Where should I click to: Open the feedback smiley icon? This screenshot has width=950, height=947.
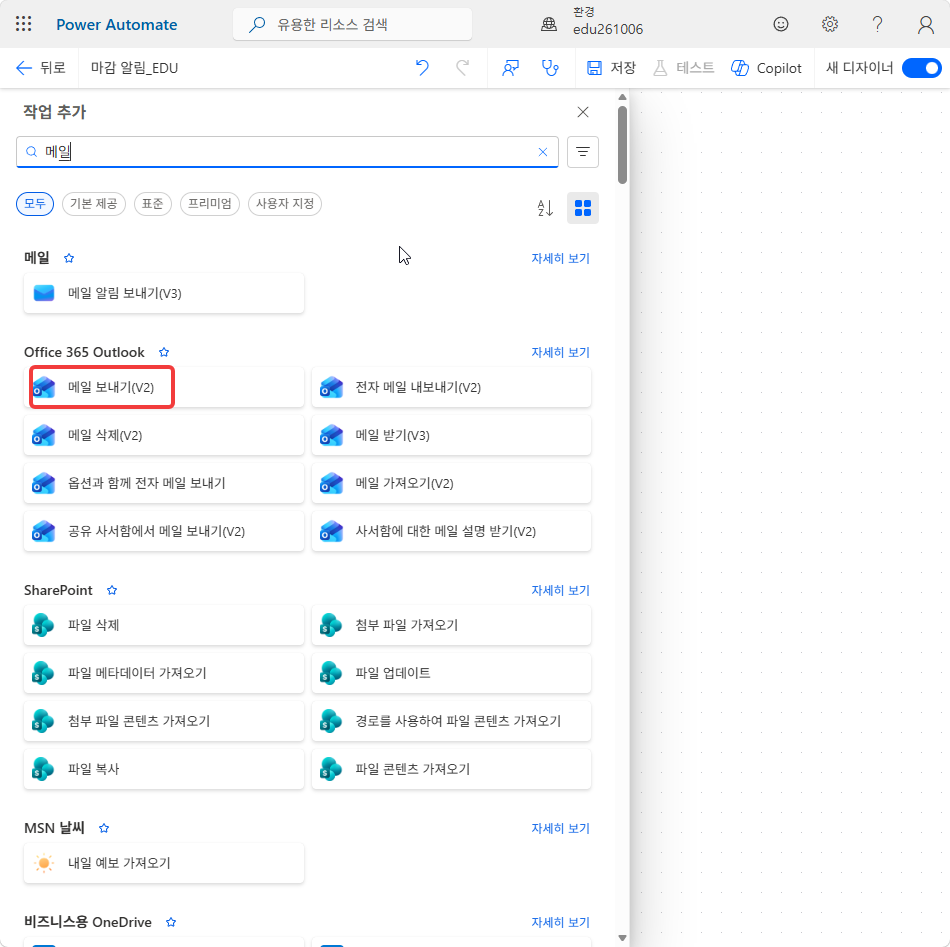tap(781, 24)
